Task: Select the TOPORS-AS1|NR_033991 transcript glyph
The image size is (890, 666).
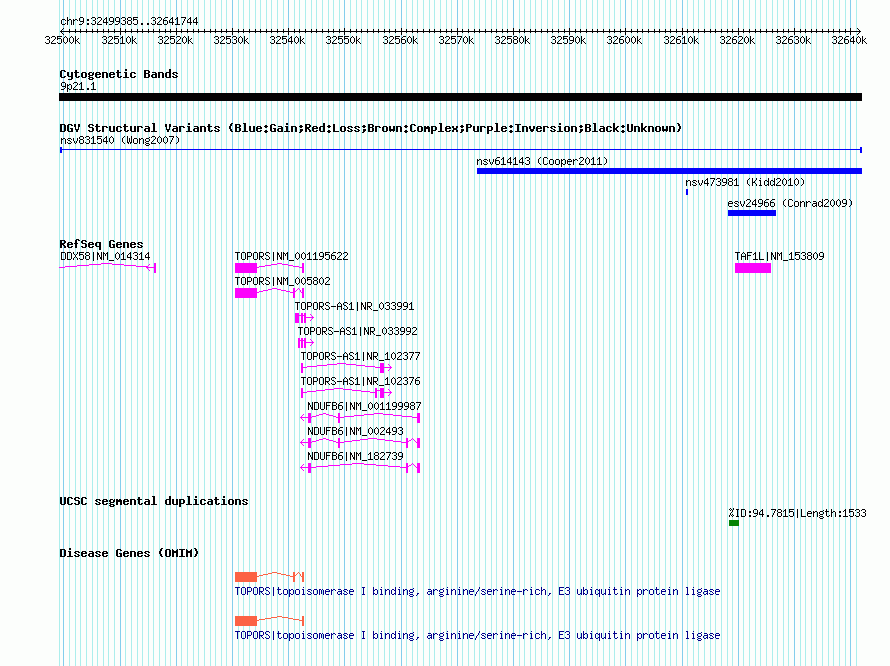Action: click(304, 318)
